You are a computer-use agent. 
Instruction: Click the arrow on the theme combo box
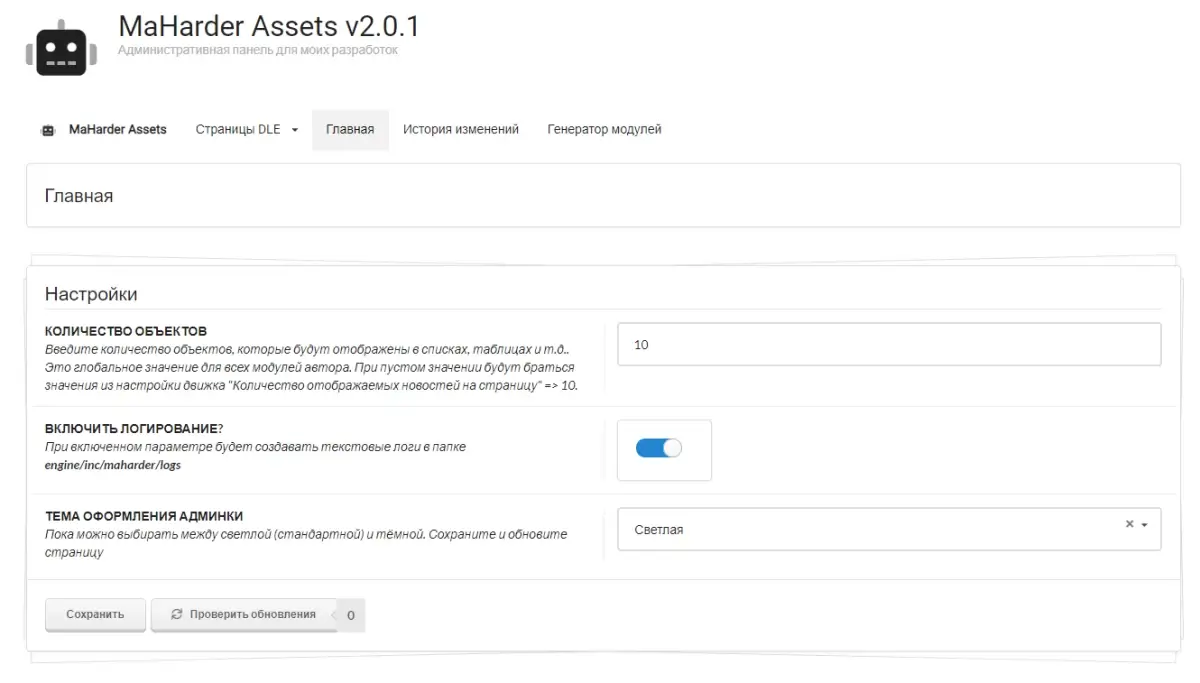(x=1144, y=525)
